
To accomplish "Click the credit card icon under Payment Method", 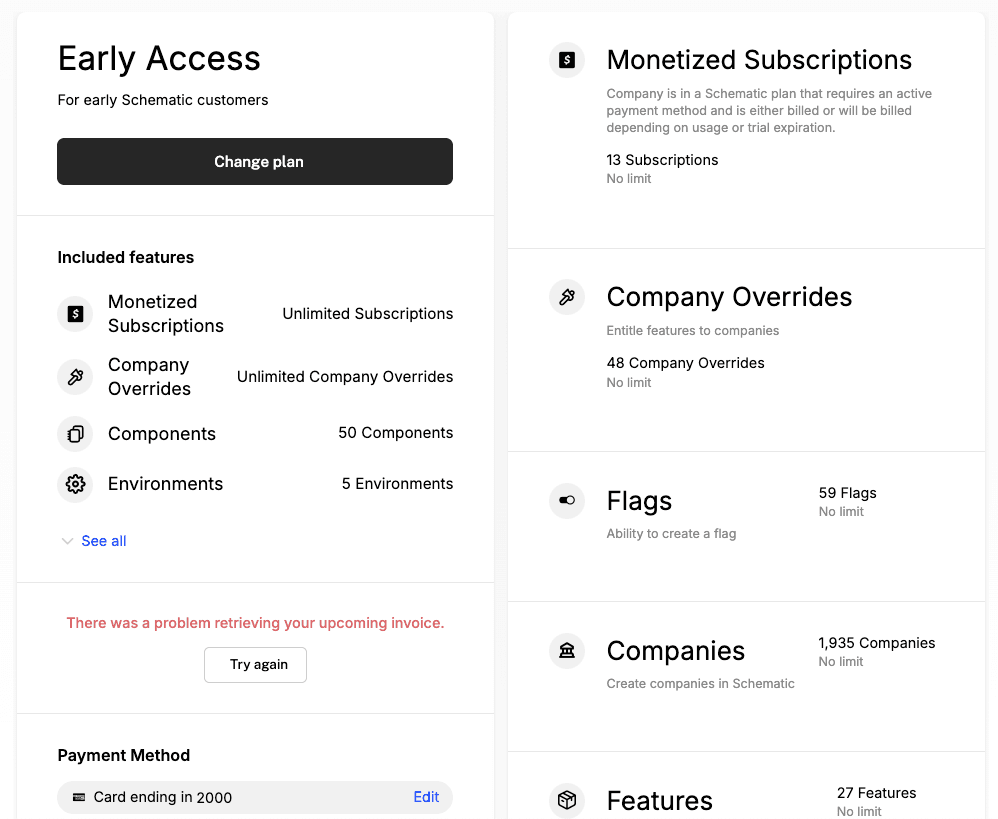I will coord(79,797).
